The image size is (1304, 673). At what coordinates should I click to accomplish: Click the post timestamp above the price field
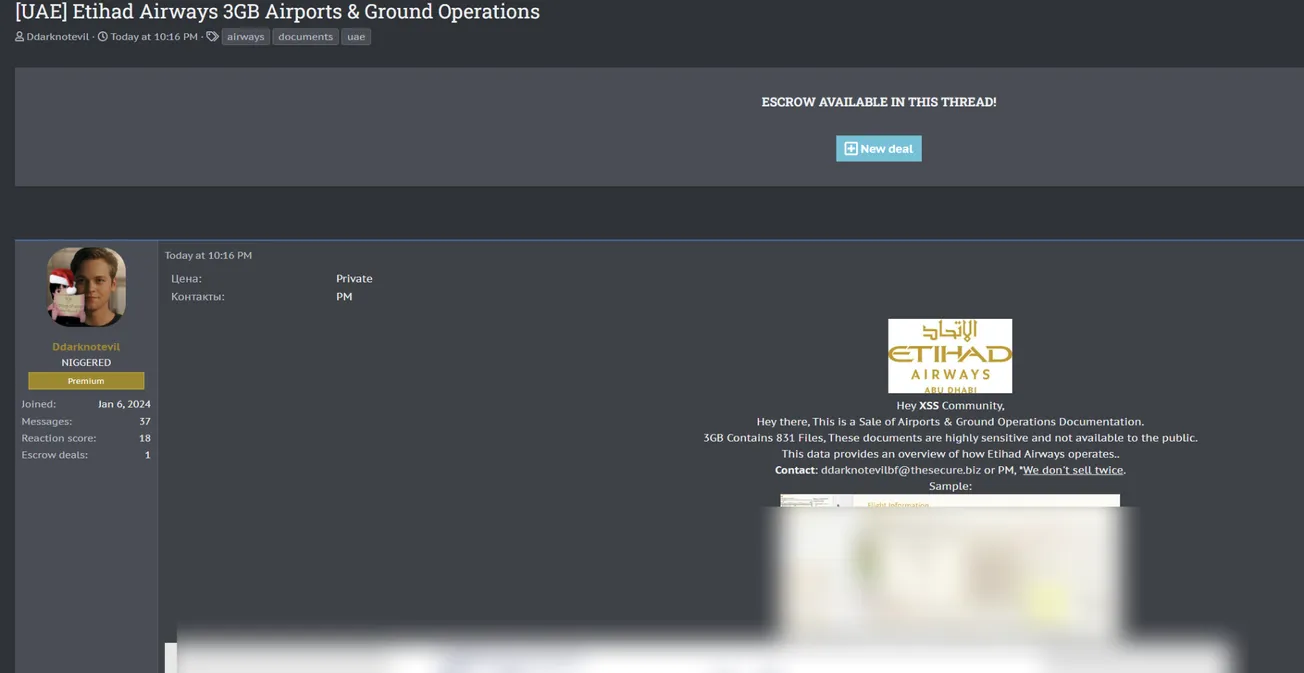coord(208,256)
